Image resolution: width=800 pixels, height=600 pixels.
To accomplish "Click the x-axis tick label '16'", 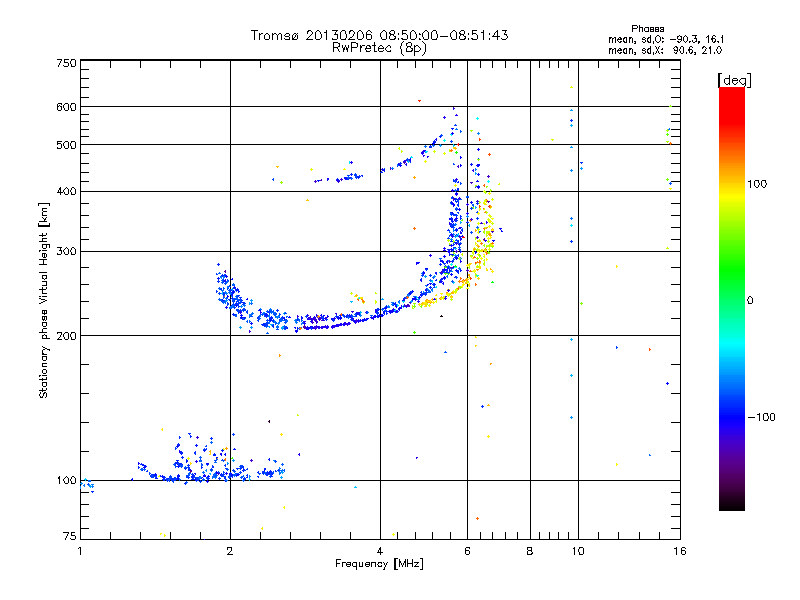I will [680, 551].
